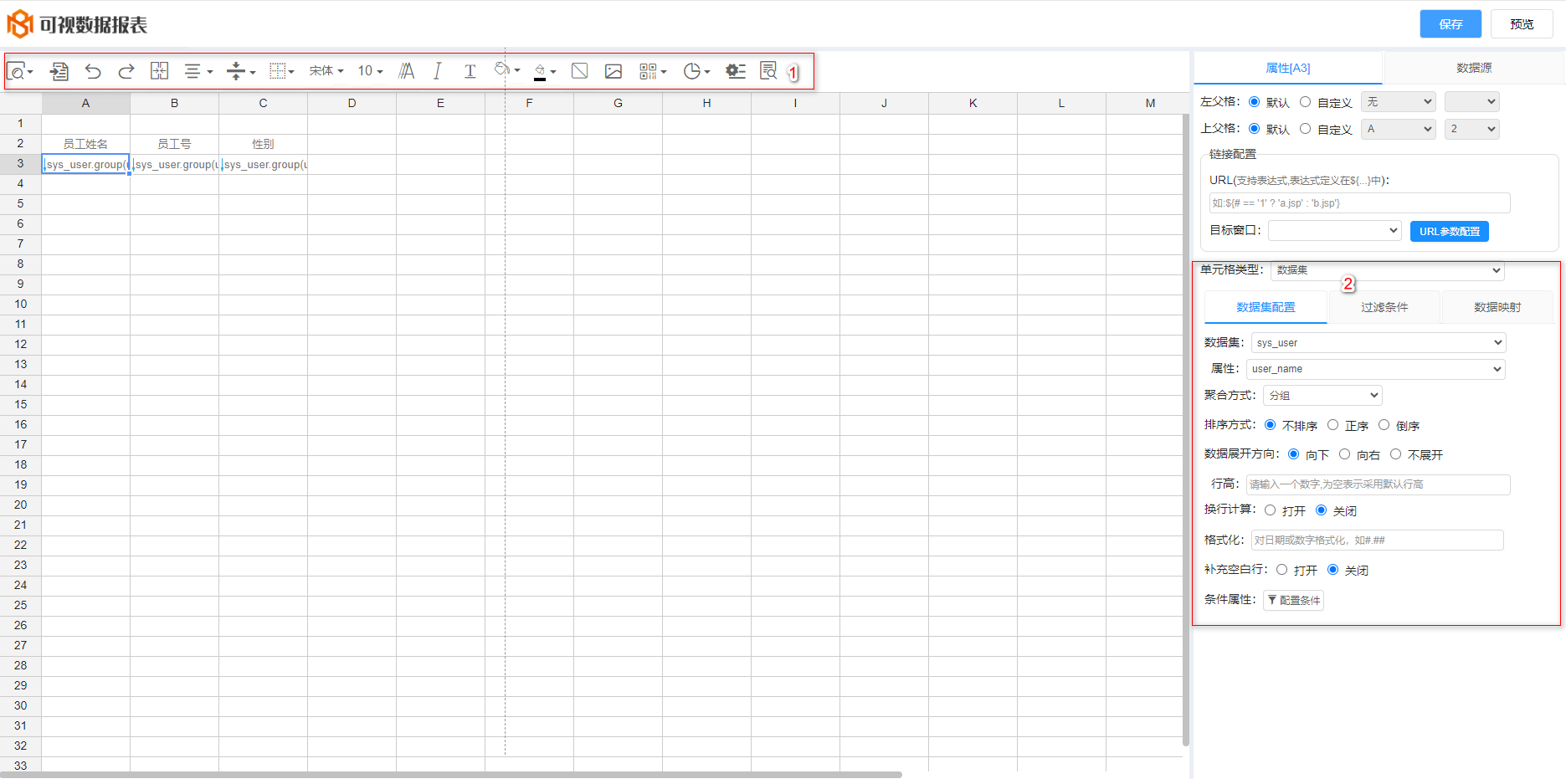Viewport: 1566px width, 784px height.
Task: Undo the last action
Action: click(x=93, y=71)
